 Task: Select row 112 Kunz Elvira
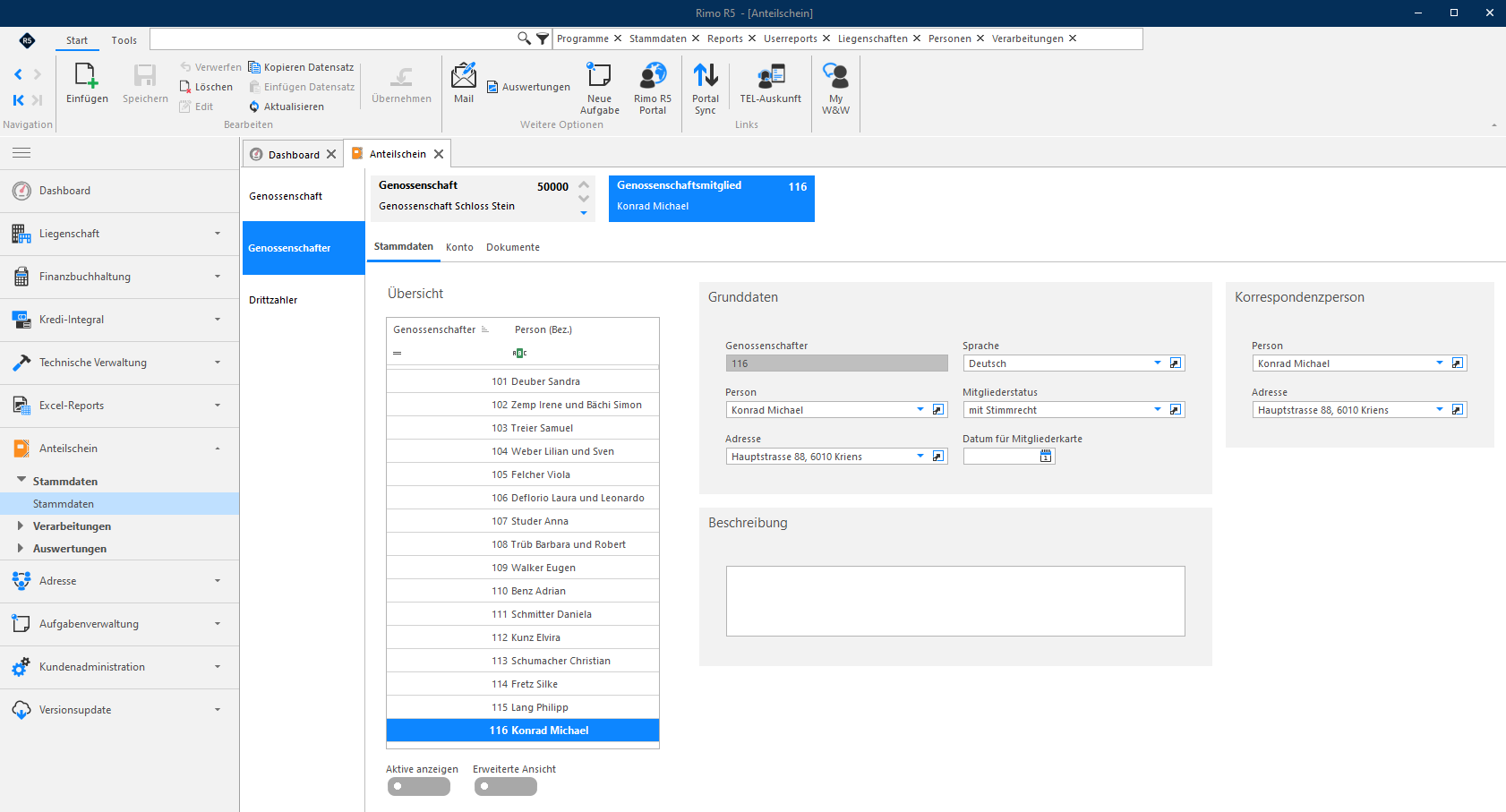(523, 637)
